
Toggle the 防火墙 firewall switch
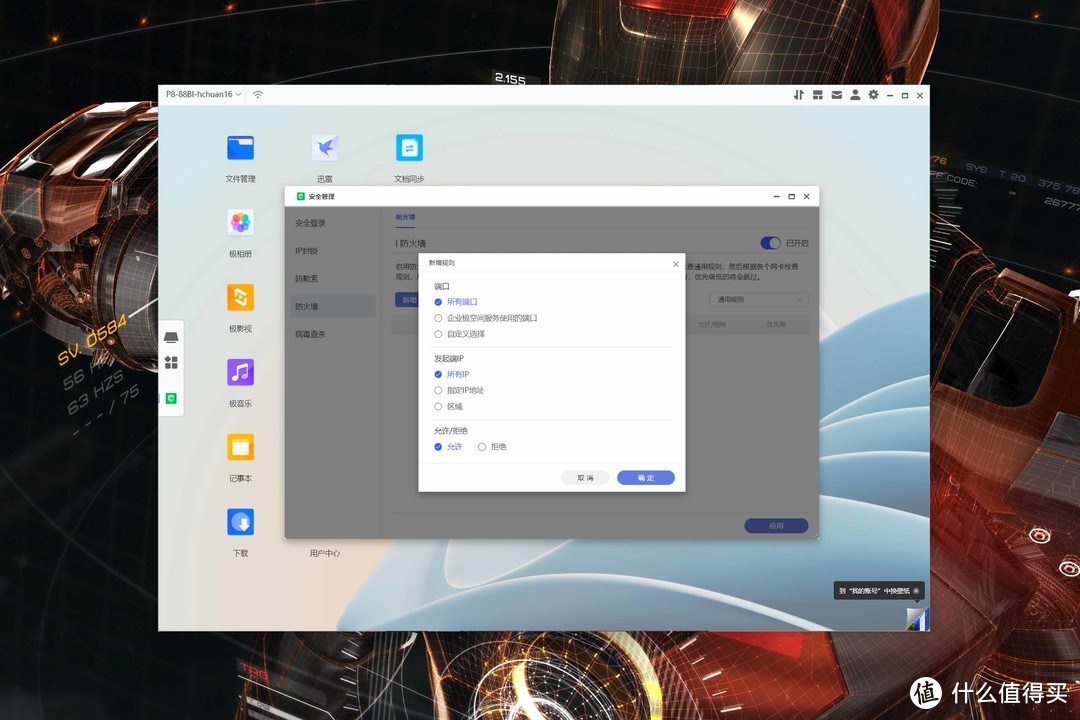(x=770, y=243)
